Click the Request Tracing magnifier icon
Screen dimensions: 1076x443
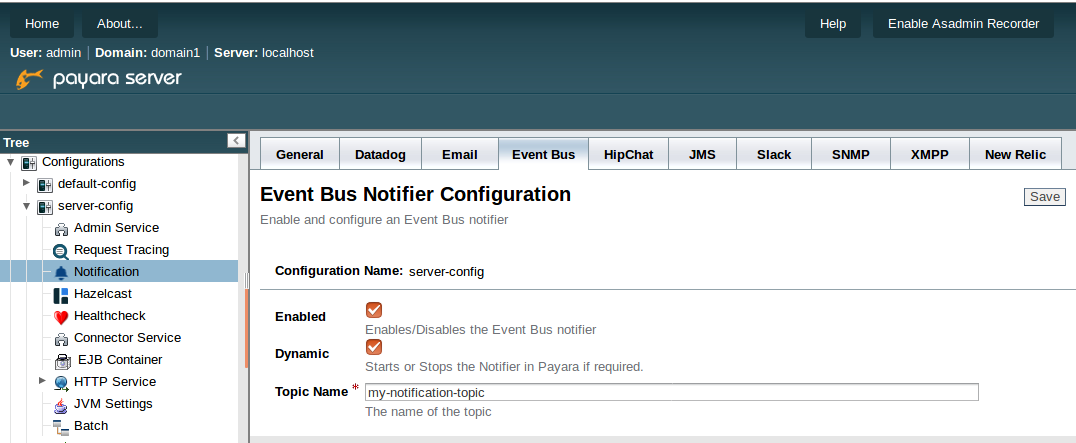point(61,250)
